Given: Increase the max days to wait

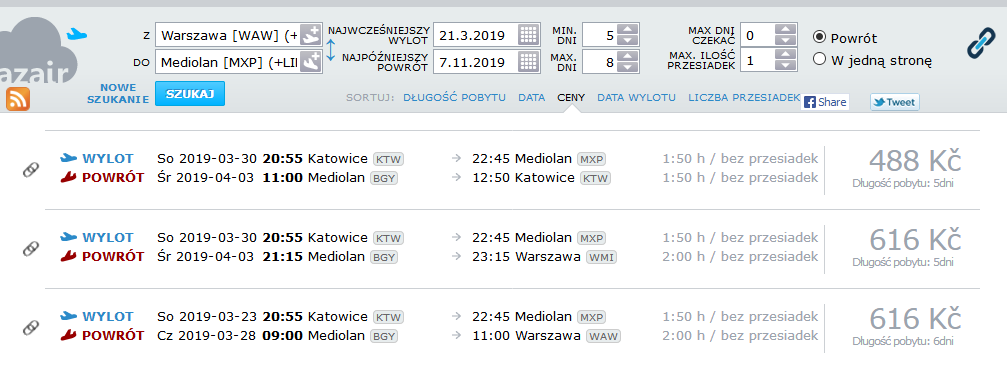Looking at the screenshot, I should point(785,29).
